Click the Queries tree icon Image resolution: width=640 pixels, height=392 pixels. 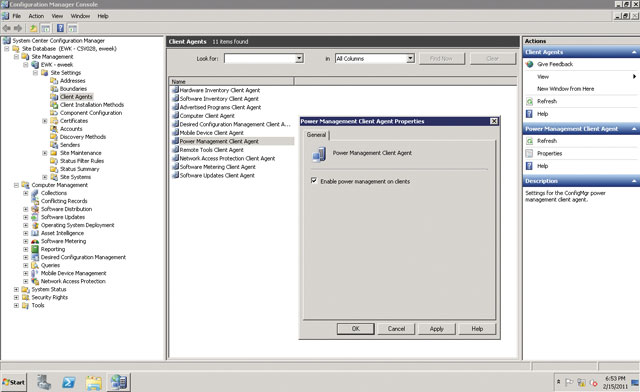pyautogui.click(x=35, y=265)
